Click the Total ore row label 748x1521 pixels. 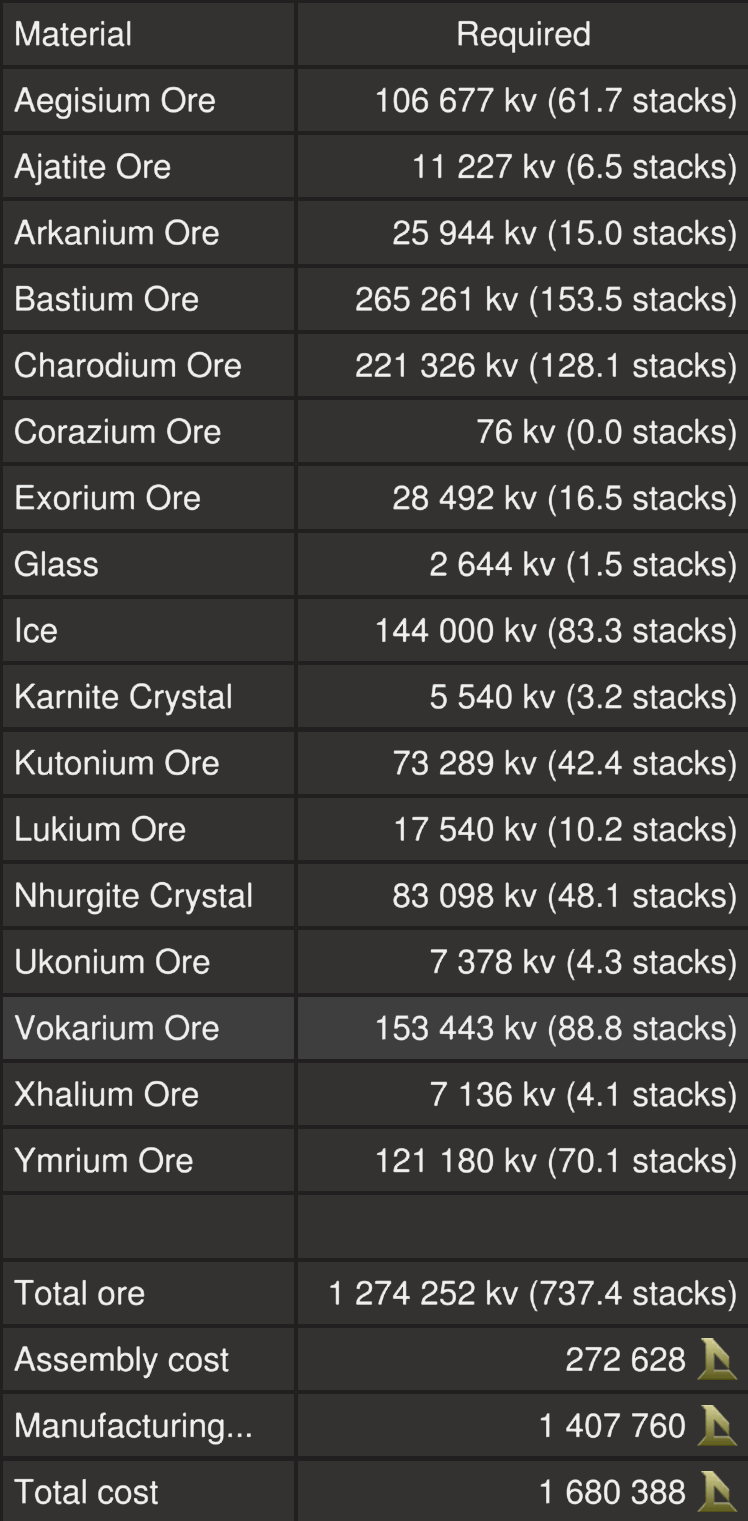click(80, 1293)
